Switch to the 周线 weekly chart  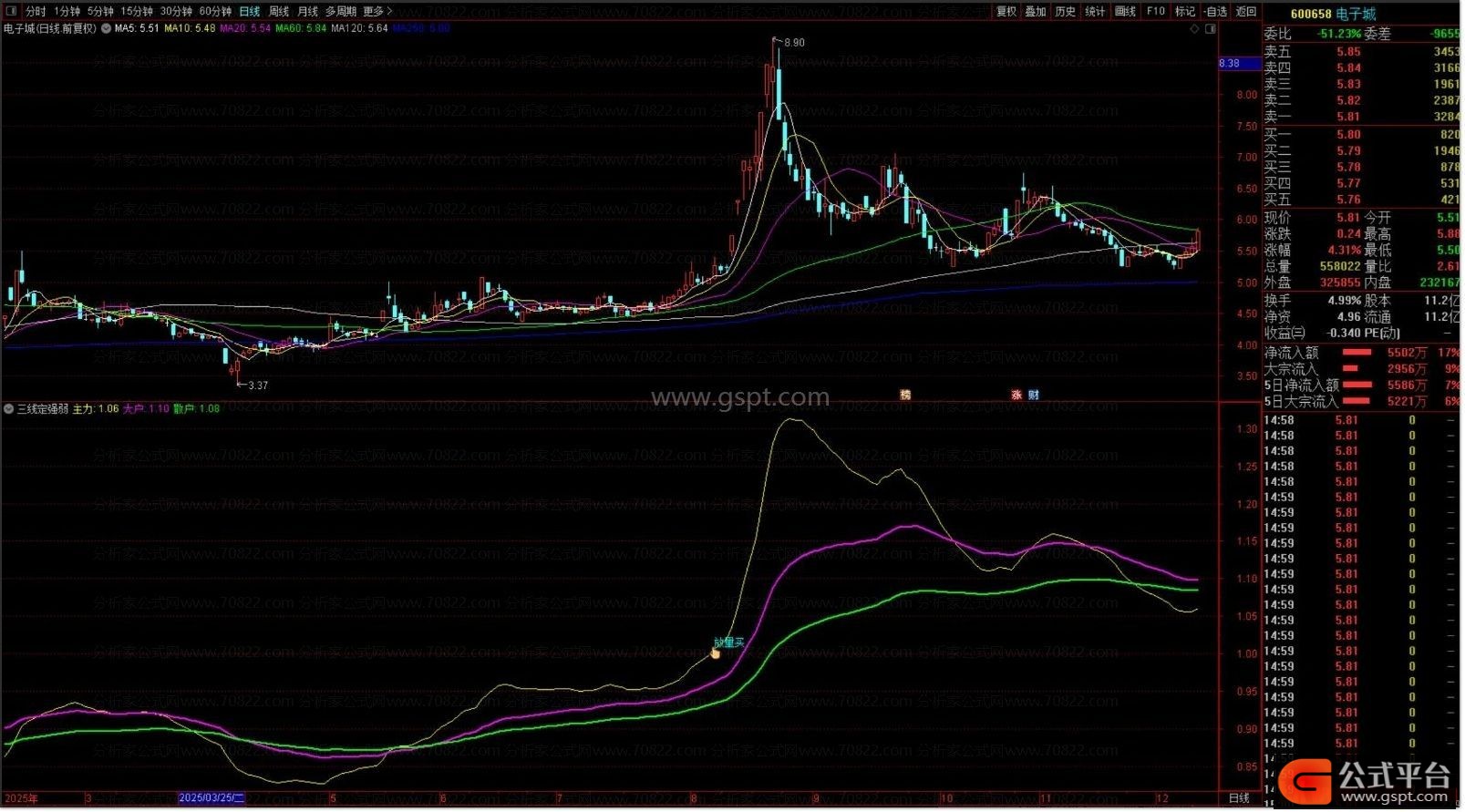(279, 11)
